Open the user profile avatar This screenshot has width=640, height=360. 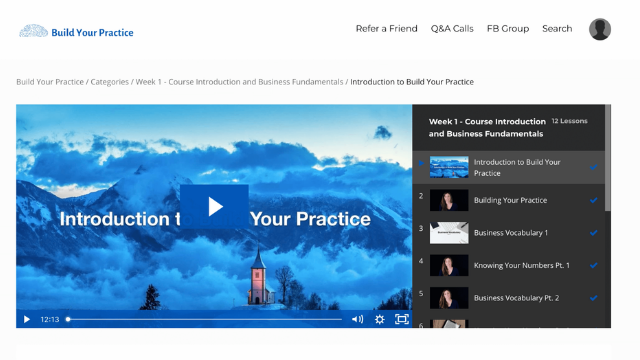[600, 29]
